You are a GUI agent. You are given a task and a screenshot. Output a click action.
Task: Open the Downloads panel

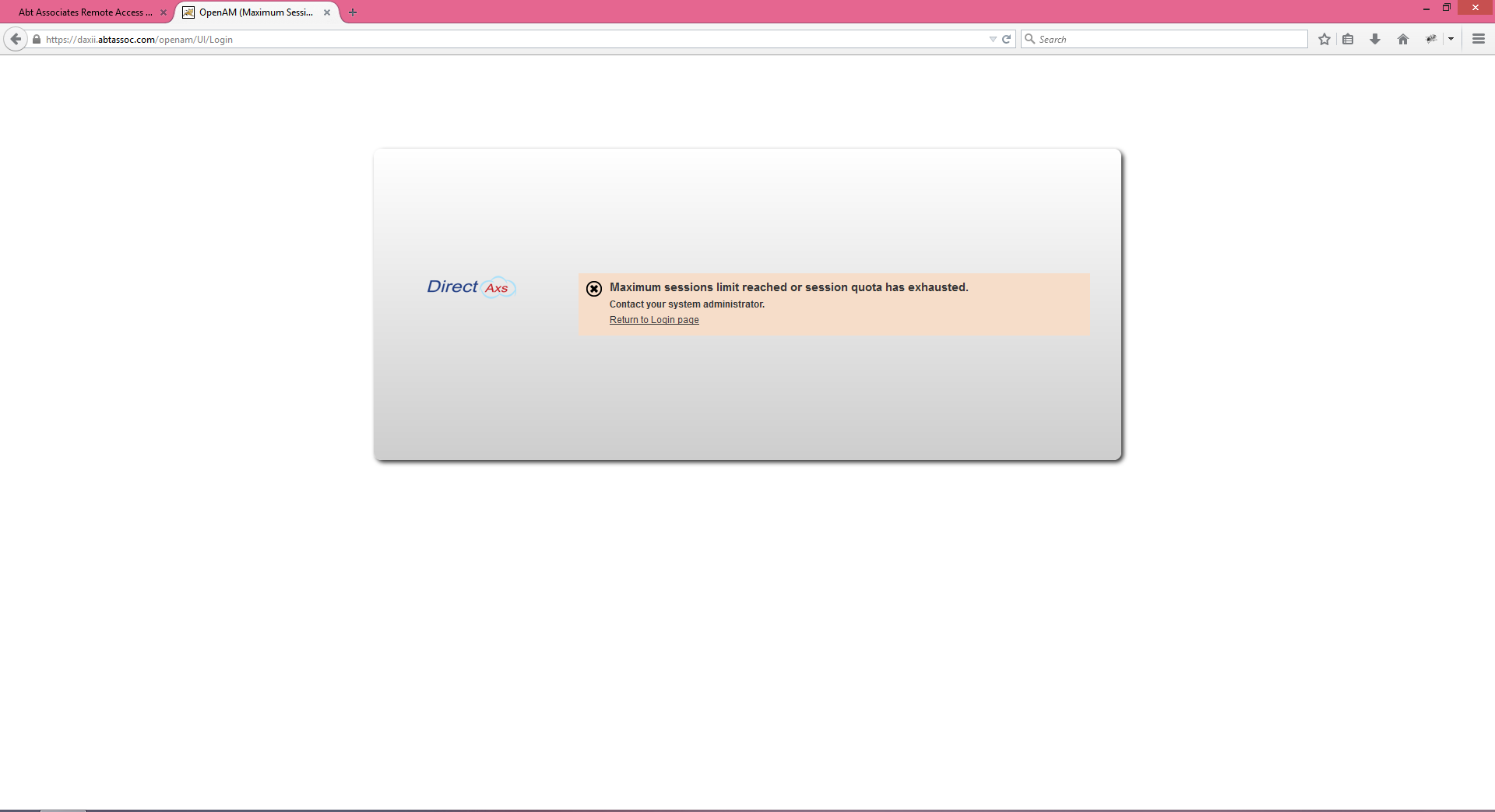1375,39
